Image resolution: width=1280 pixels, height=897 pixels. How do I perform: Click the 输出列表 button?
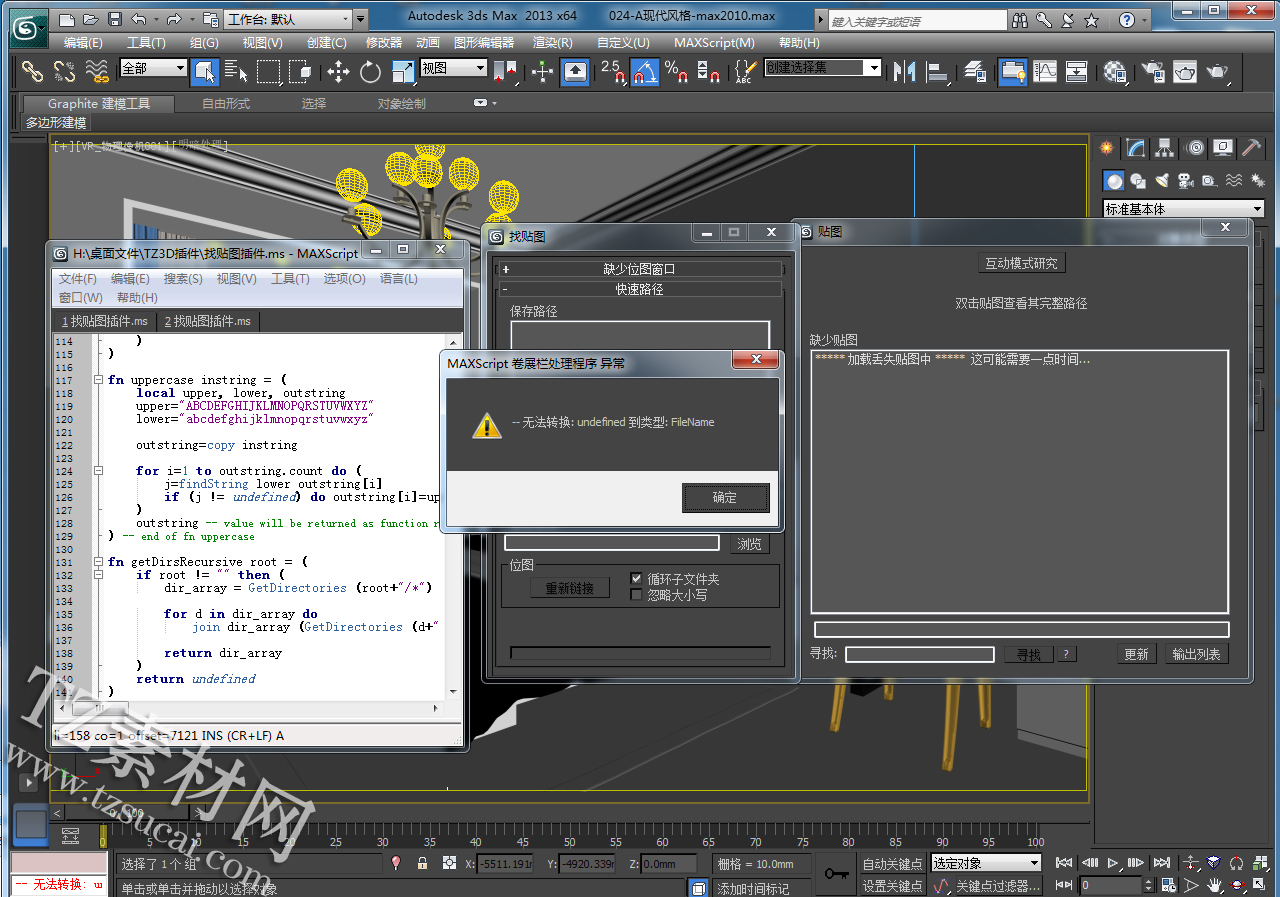(1196, 654)
